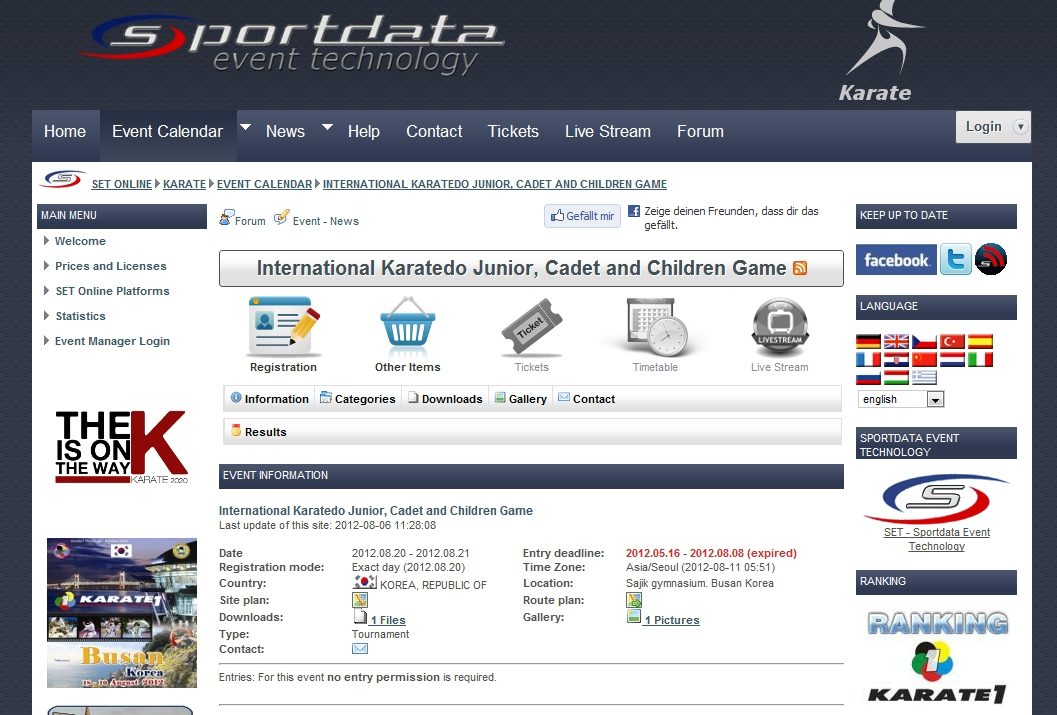
Task: Follow the event name breadcrumb link
Action: tap(495, 184)
